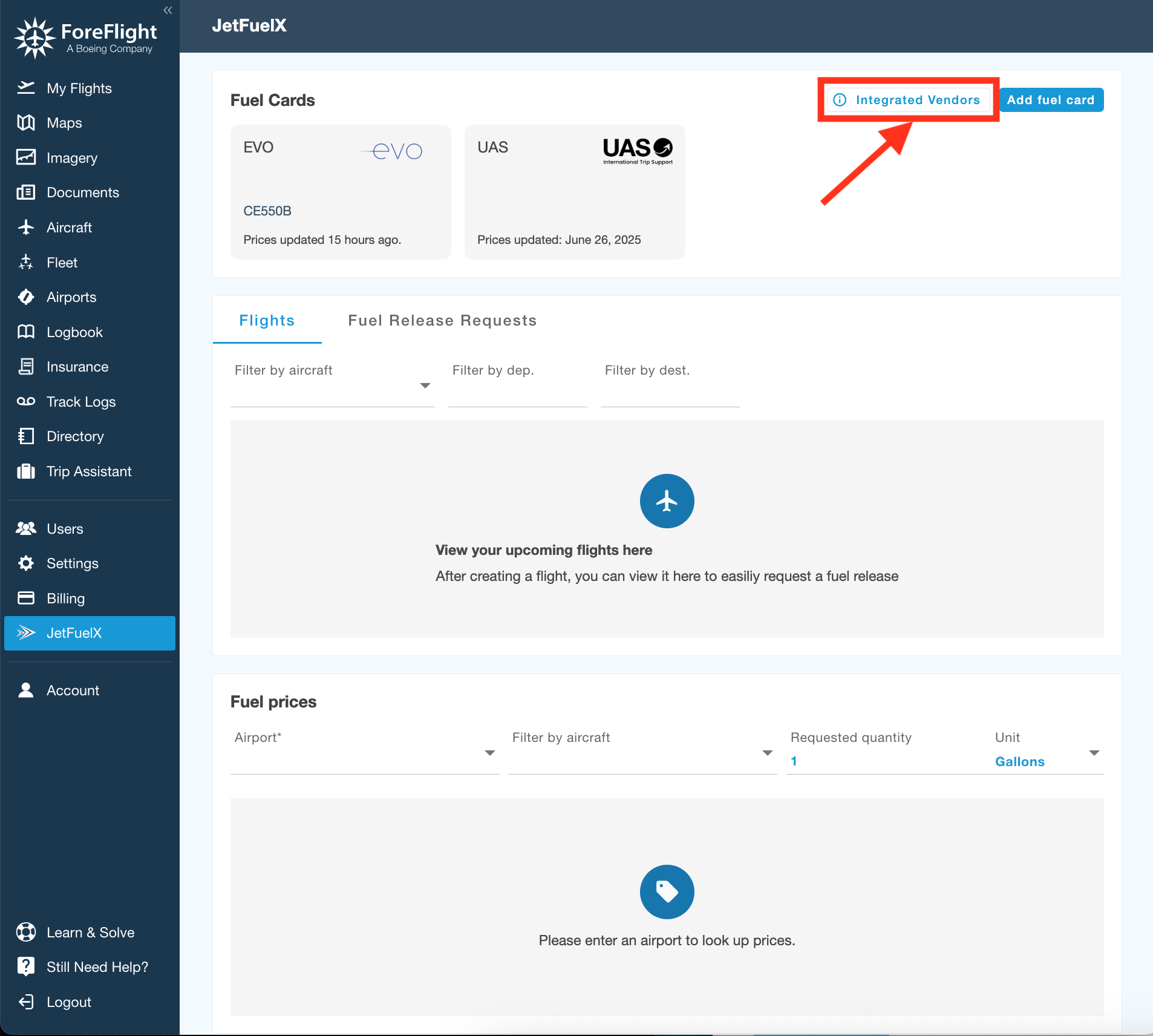Select Trip Assistant in sidebar

pos(89,471)
